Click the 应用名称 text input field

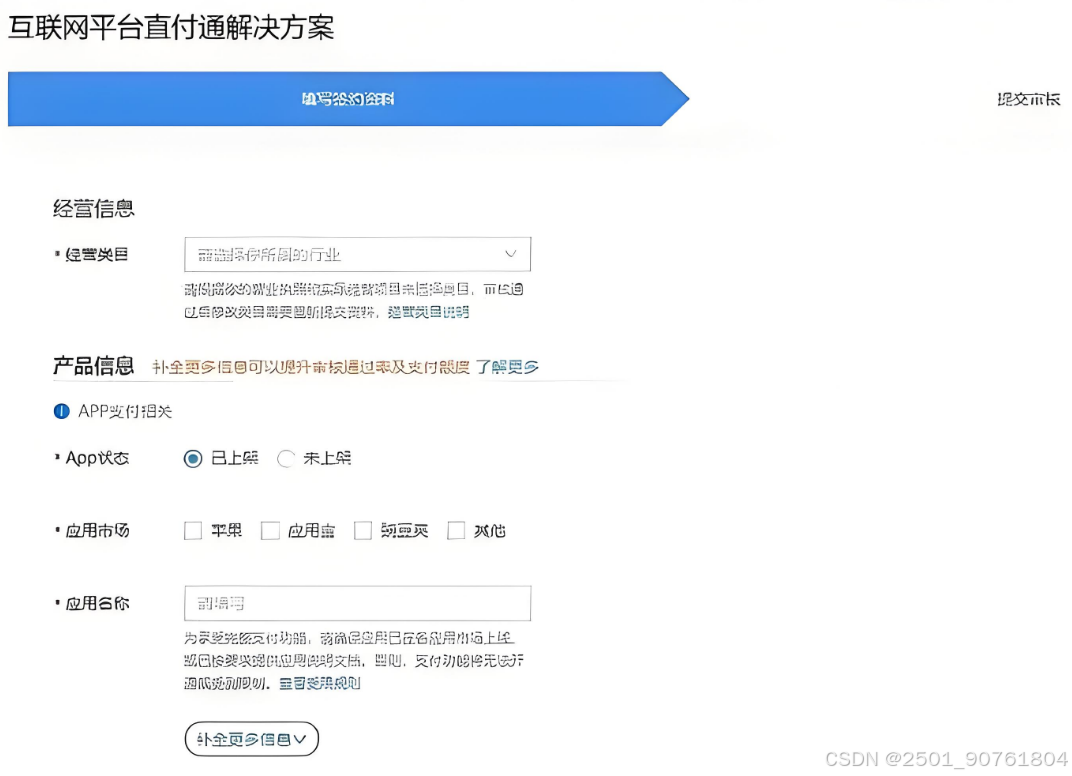tap(357, 603)
